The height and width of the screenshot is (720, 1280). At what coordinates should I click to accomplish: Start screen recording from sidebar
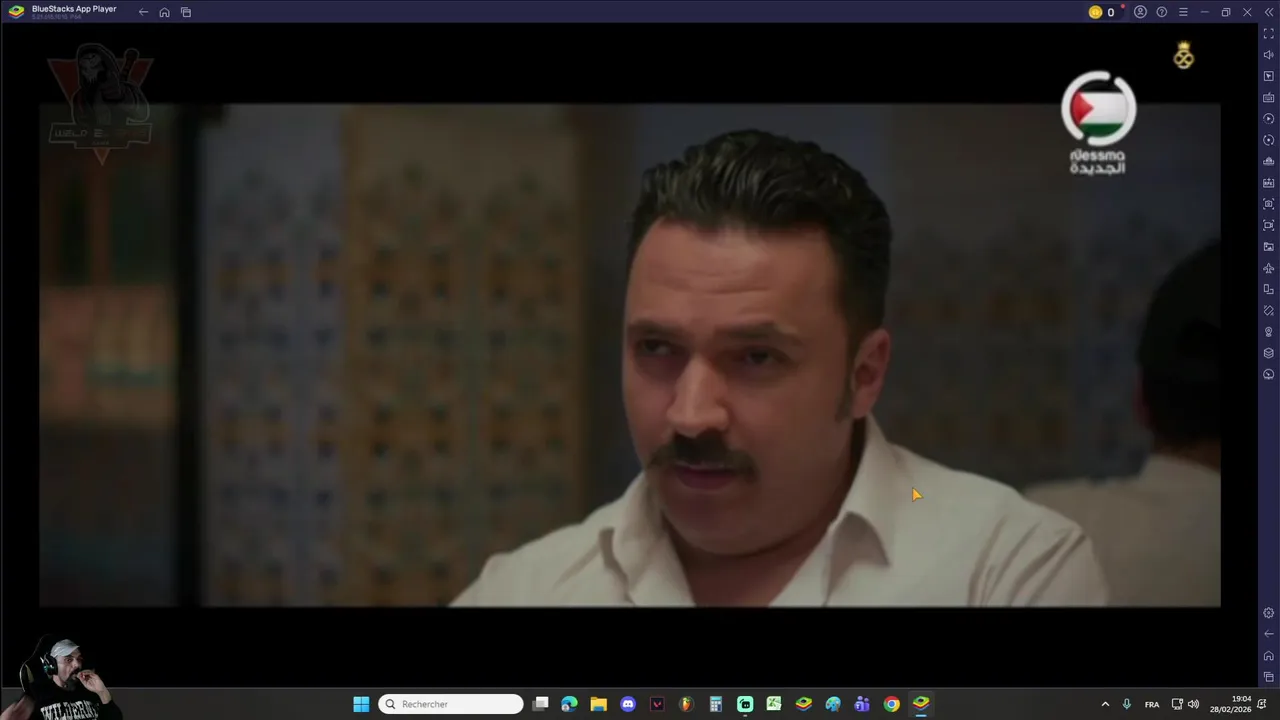[x=1268, y=225]
